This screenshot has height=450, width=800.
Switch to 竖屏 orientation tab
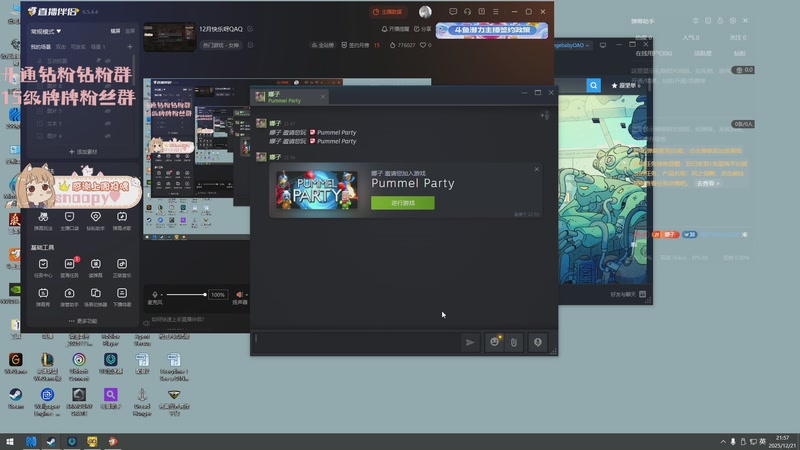coord(130,31)
